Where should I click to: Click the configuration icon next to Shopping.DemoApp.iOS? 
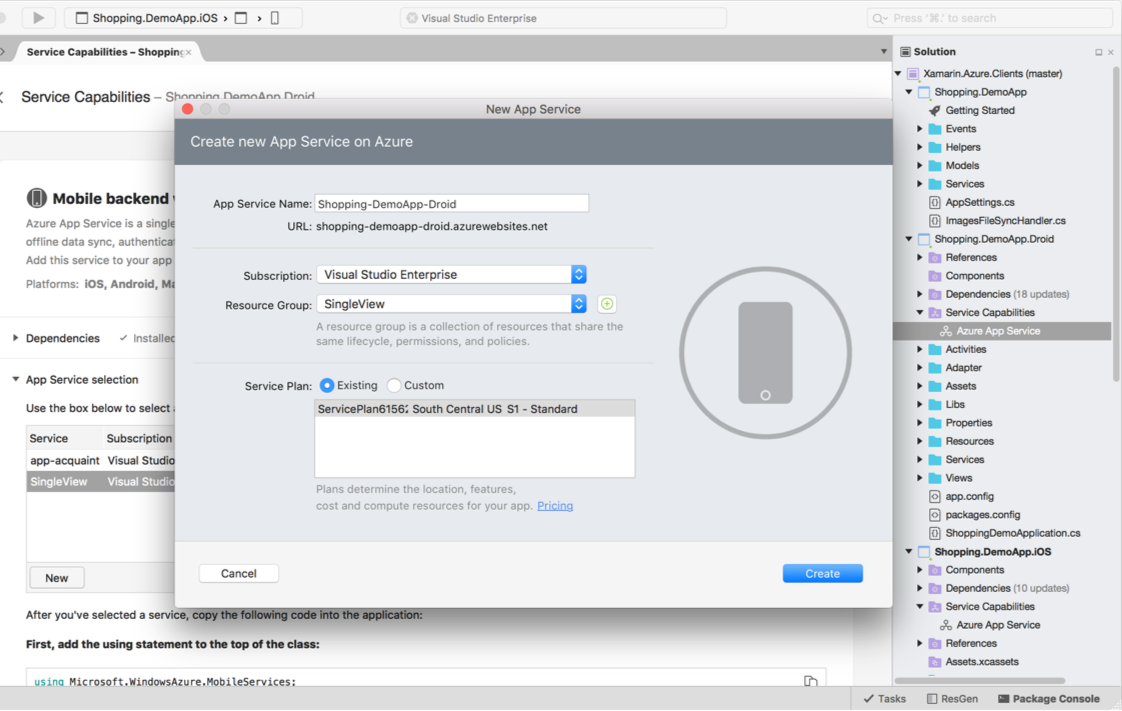241,18
